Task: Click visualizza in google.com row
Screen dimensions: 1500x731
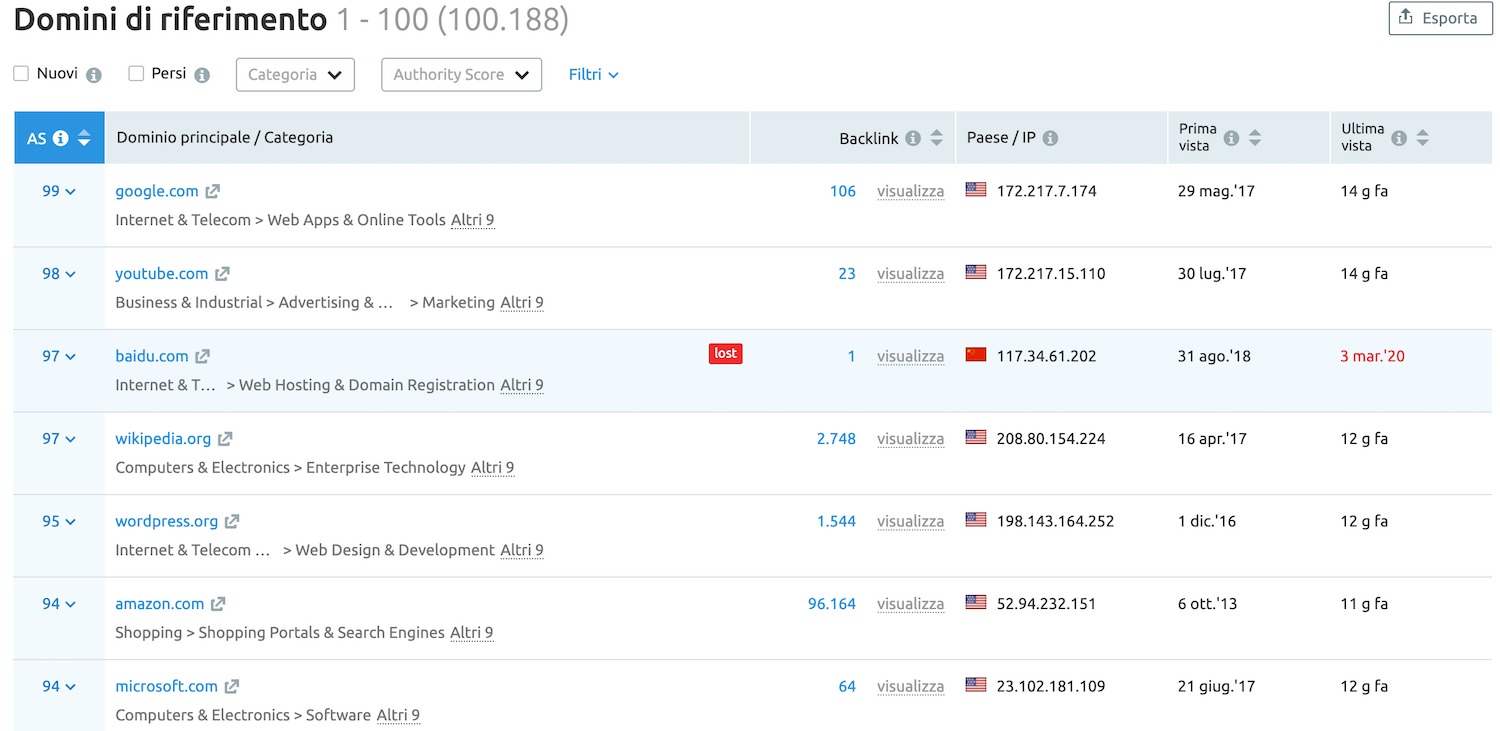Action: tap(910, 191)
